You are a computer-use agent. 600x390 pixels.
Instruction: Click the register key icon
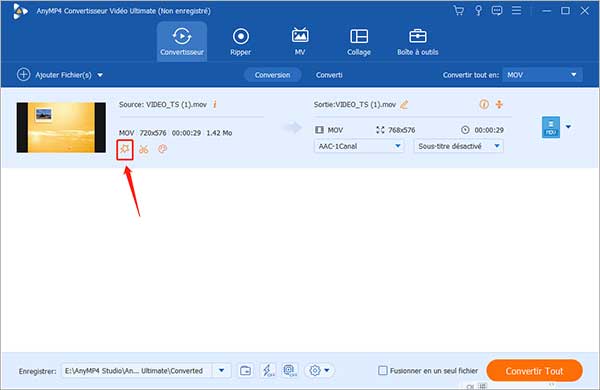(478, 11)
